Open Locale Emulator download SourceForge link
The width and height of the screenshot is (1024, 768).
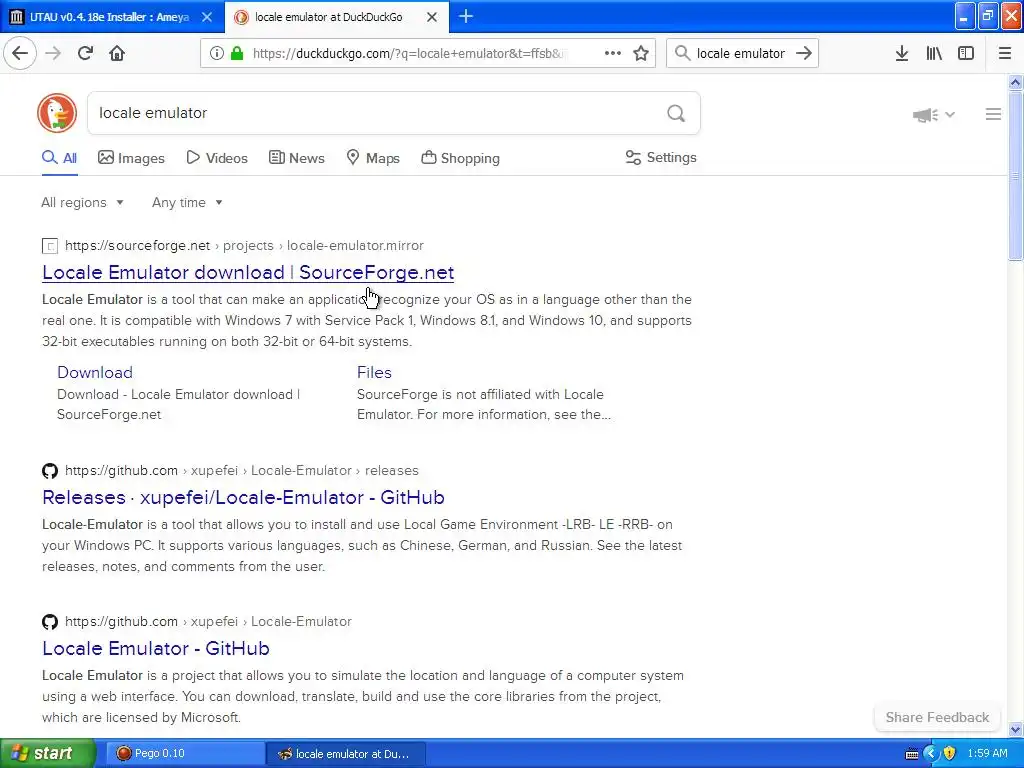pyautogui.click(x=248, y=272)
